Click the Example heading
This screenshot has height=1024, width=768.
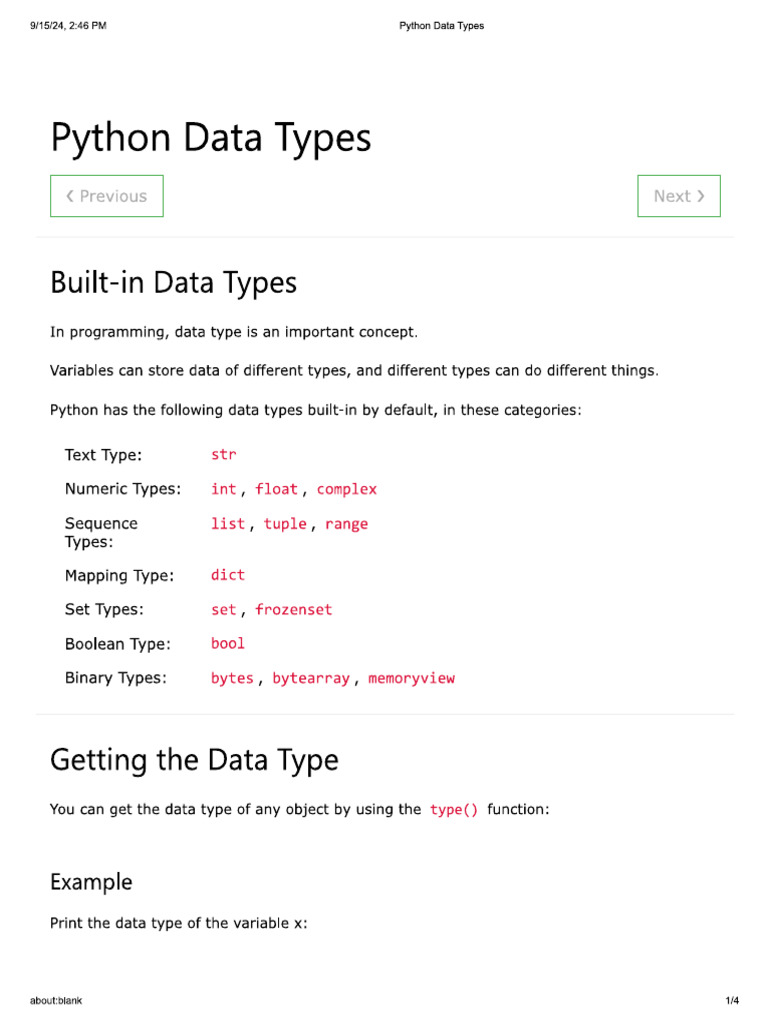[x=91, y=882]
